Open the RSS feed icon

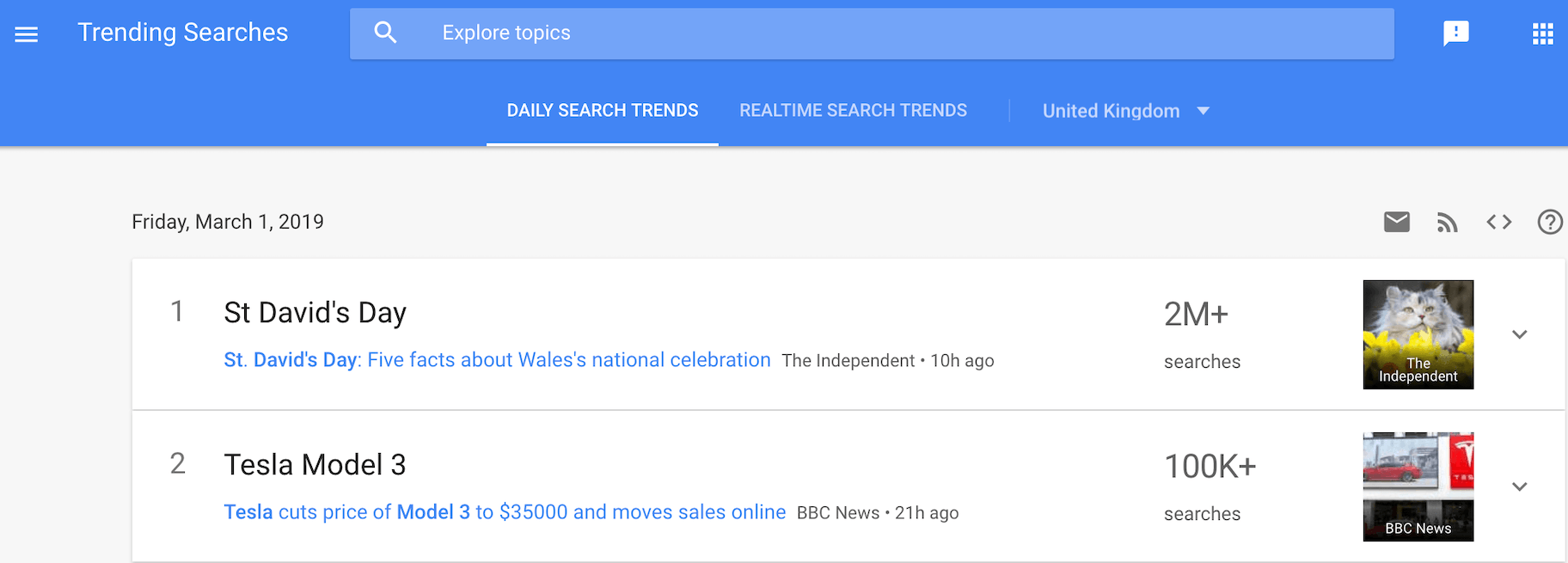[1447, 223]
